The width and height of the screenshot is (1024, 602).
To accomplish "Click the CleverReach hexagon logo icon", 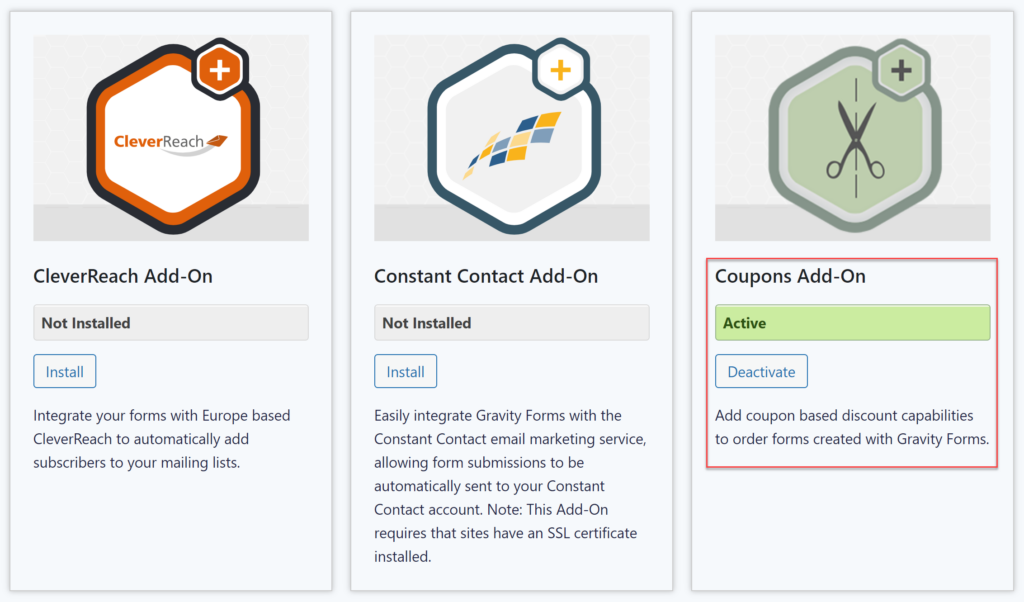I will tap(170, 130).
